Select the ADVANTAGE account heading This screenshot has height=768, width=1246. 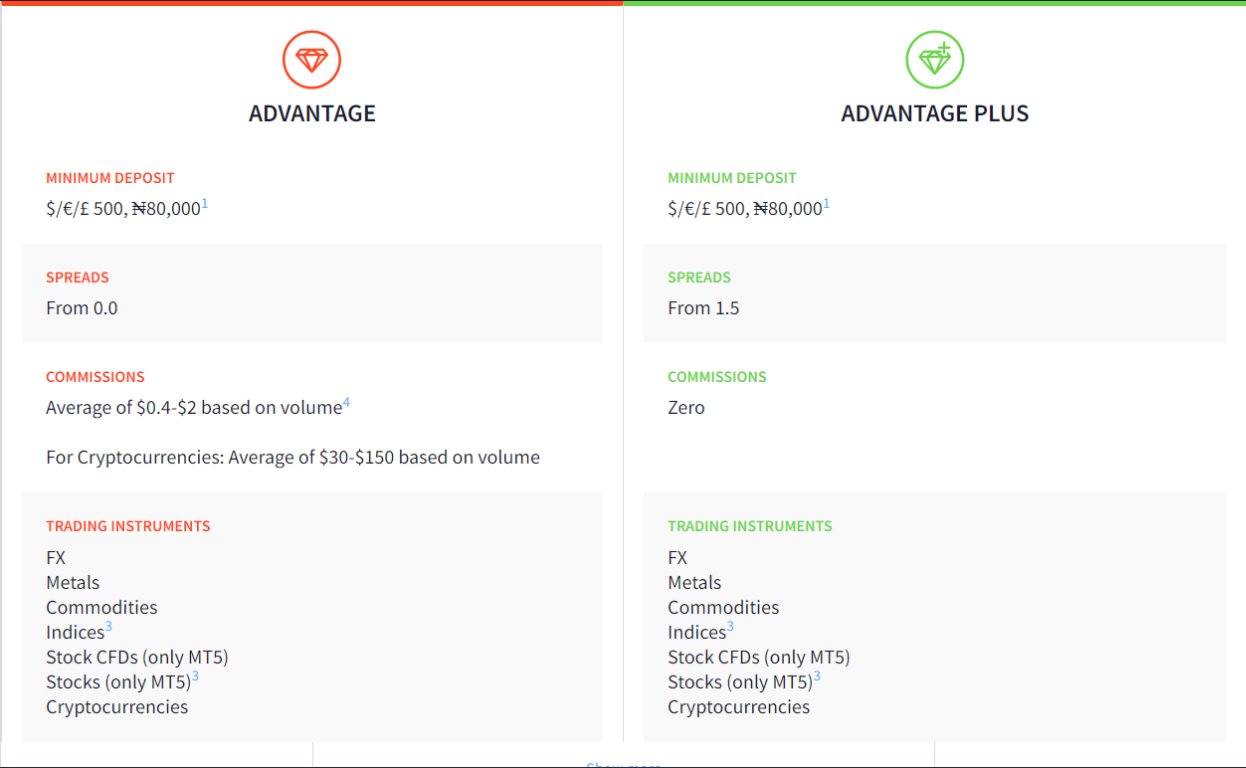coord(312,113)
